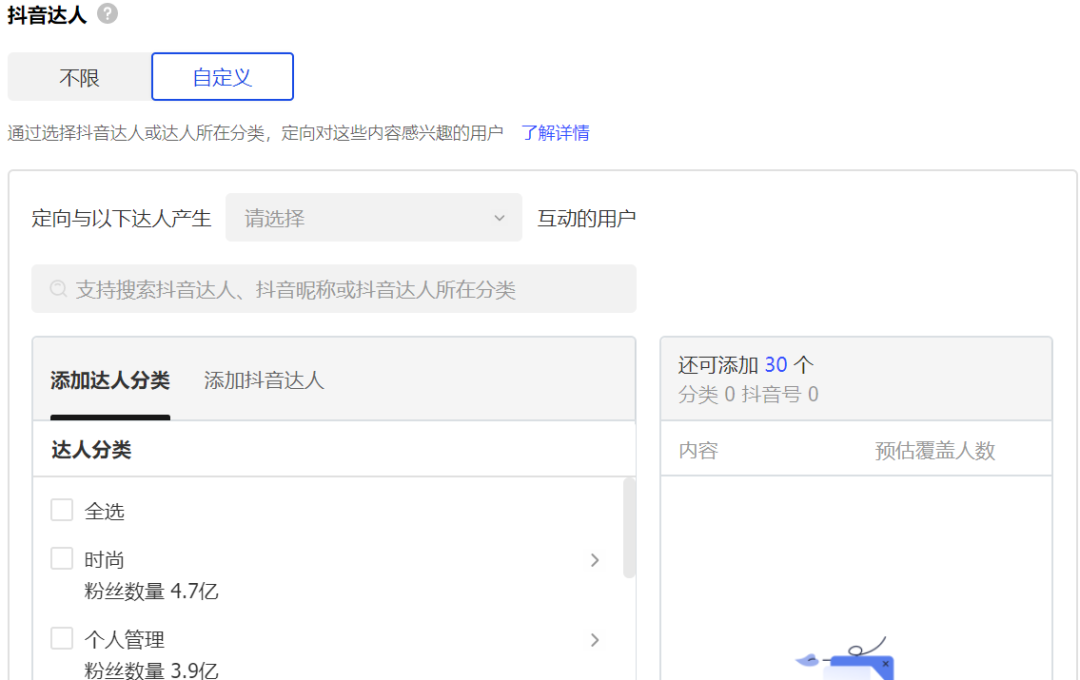This screenshot has height=680, width=1080.
Task: Tick the 时尚 category checkbox
Action: pyautogui.click(x=62, y=559)
